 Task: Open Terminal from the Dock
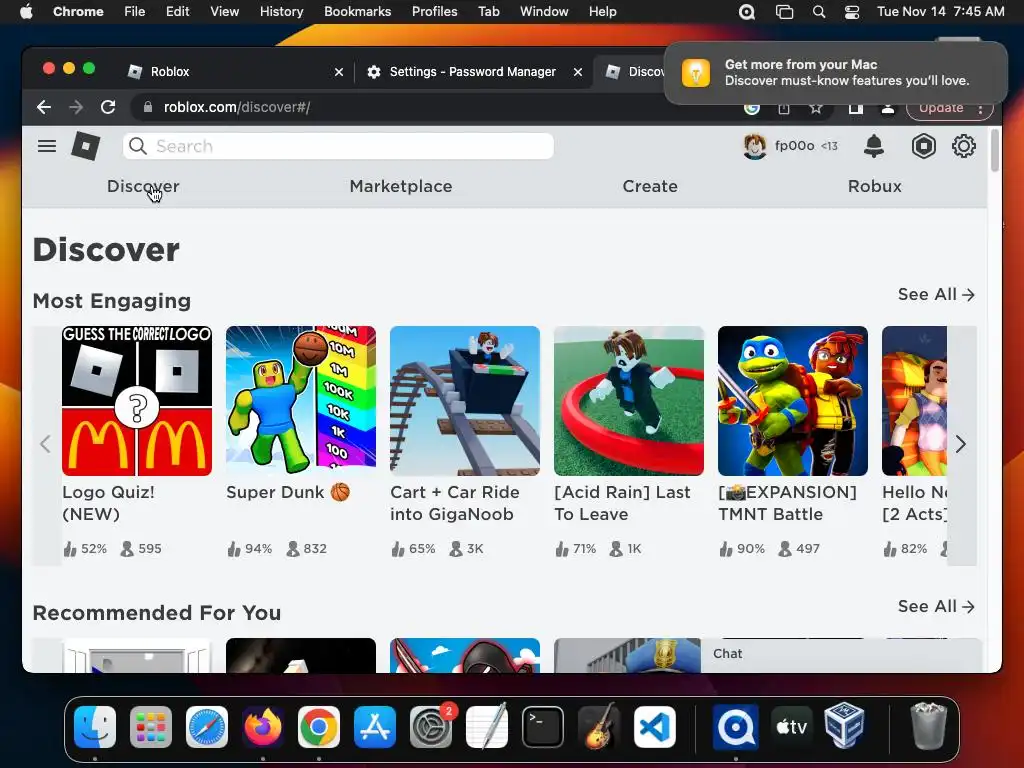tap(543, 727)
